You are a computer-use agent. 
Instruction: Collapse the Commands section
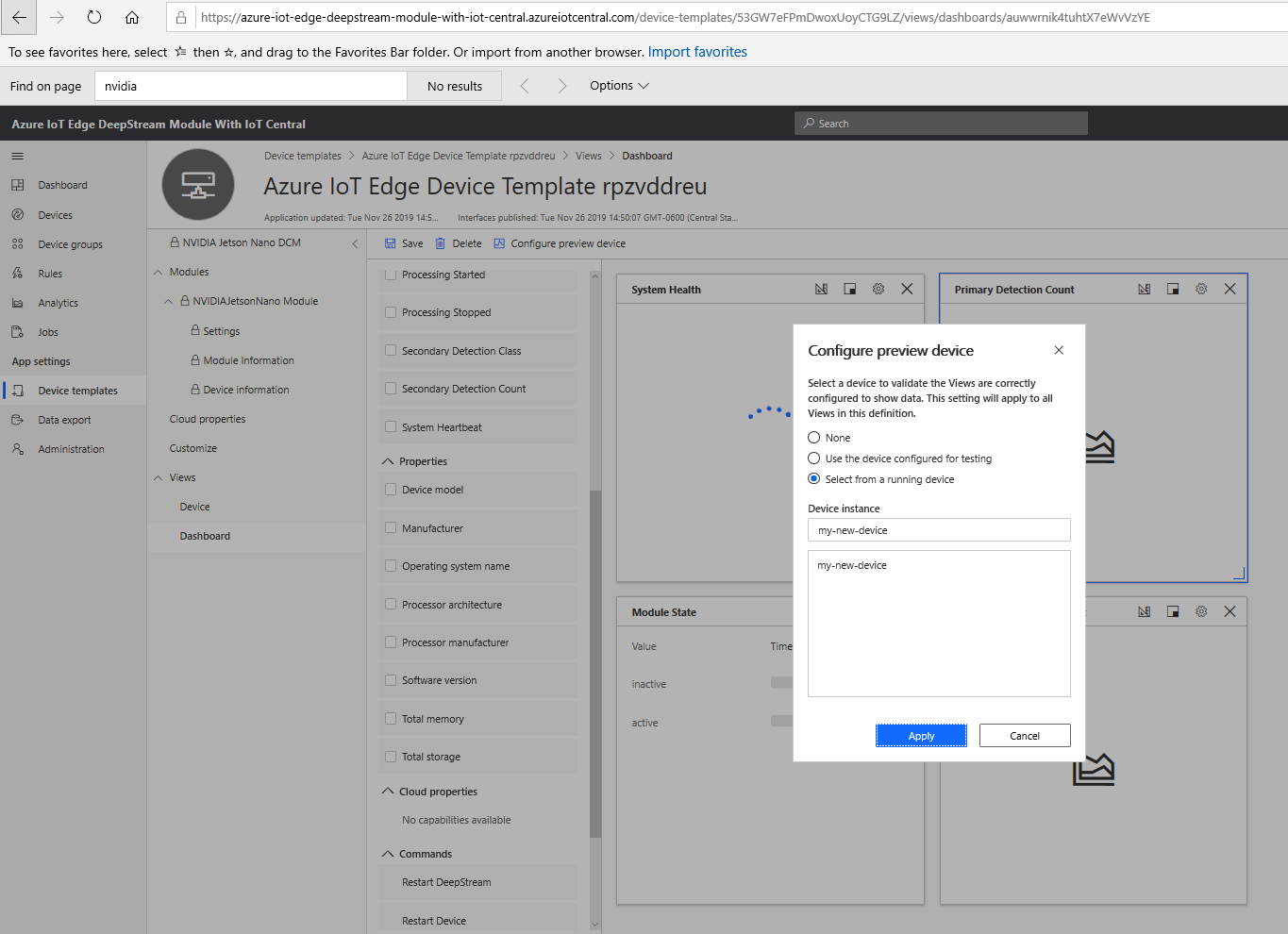(x=388, y=854)
